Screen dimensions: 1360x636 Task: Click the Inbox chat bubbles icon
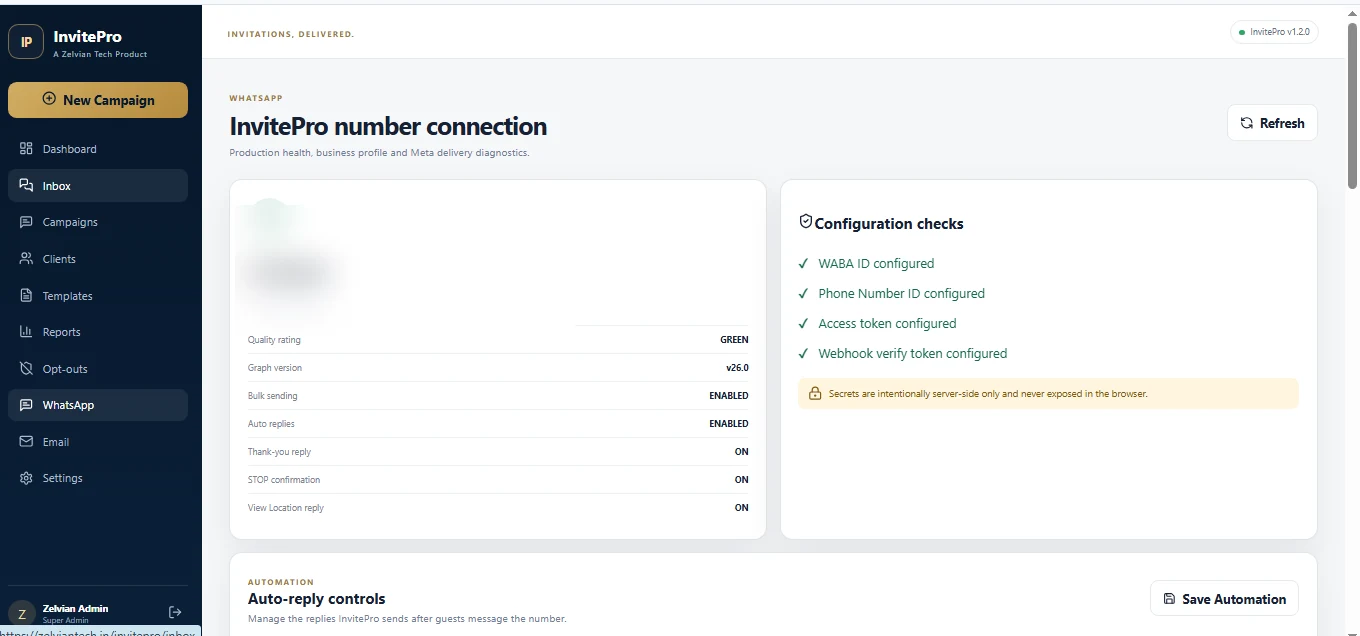tap(26, 185)
